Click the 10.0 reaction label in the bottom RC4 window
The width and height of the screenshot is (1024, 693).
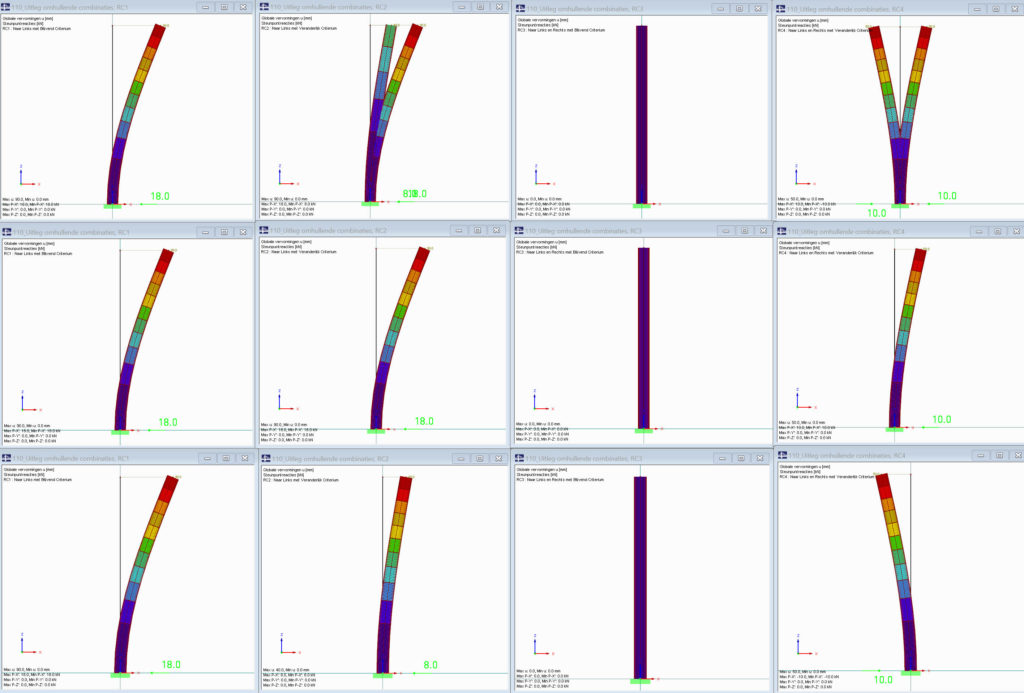[x=882, y=680]
